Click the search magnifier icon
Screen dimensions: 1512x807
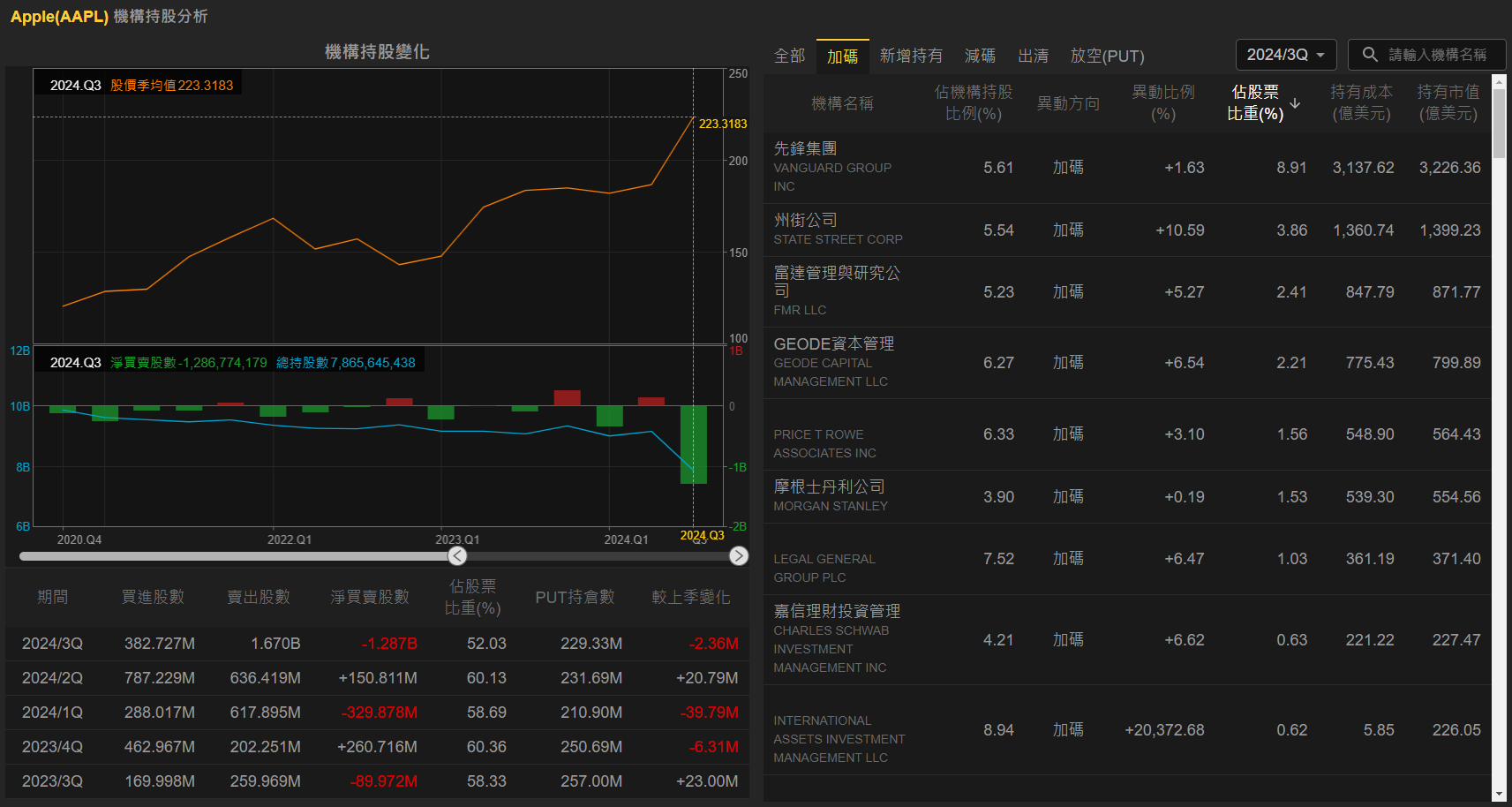(1370, 55)
